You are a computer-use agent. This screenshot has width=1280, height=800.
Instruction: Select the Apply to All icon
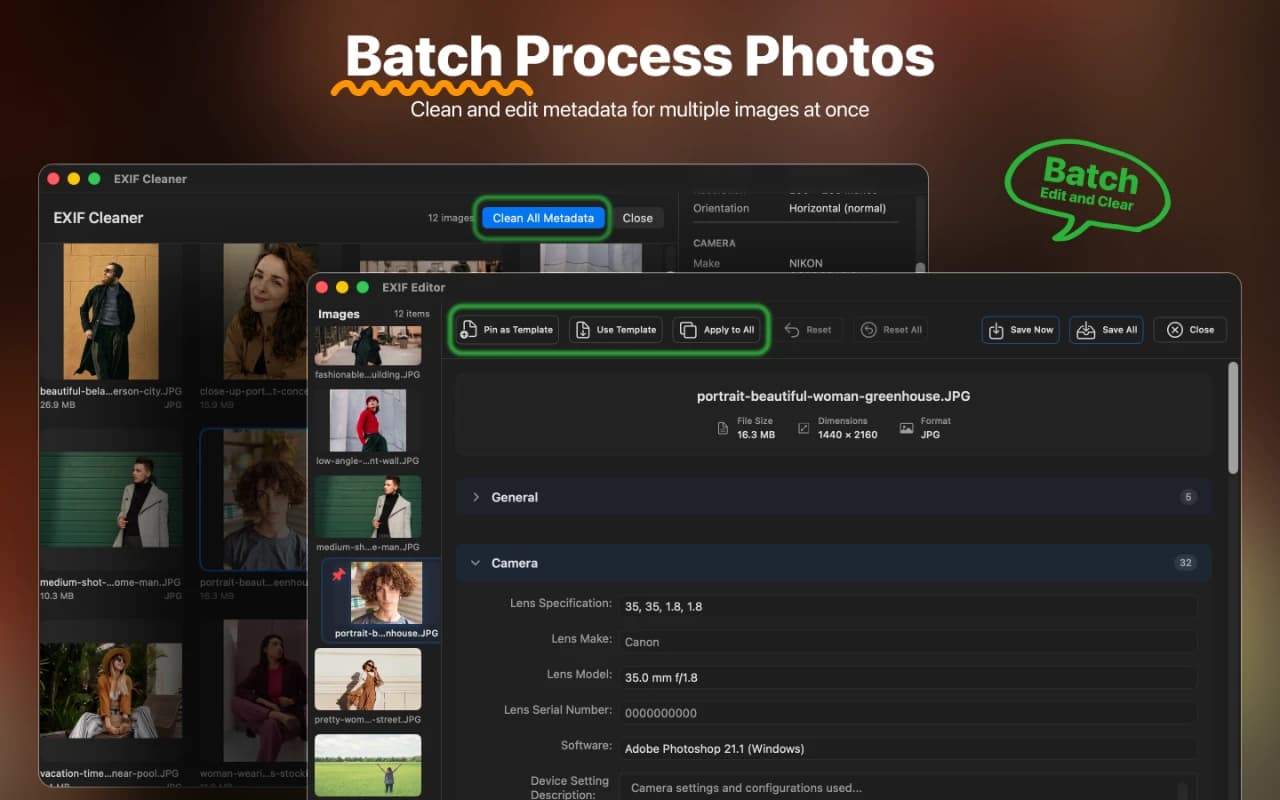[x=687, y=329]
